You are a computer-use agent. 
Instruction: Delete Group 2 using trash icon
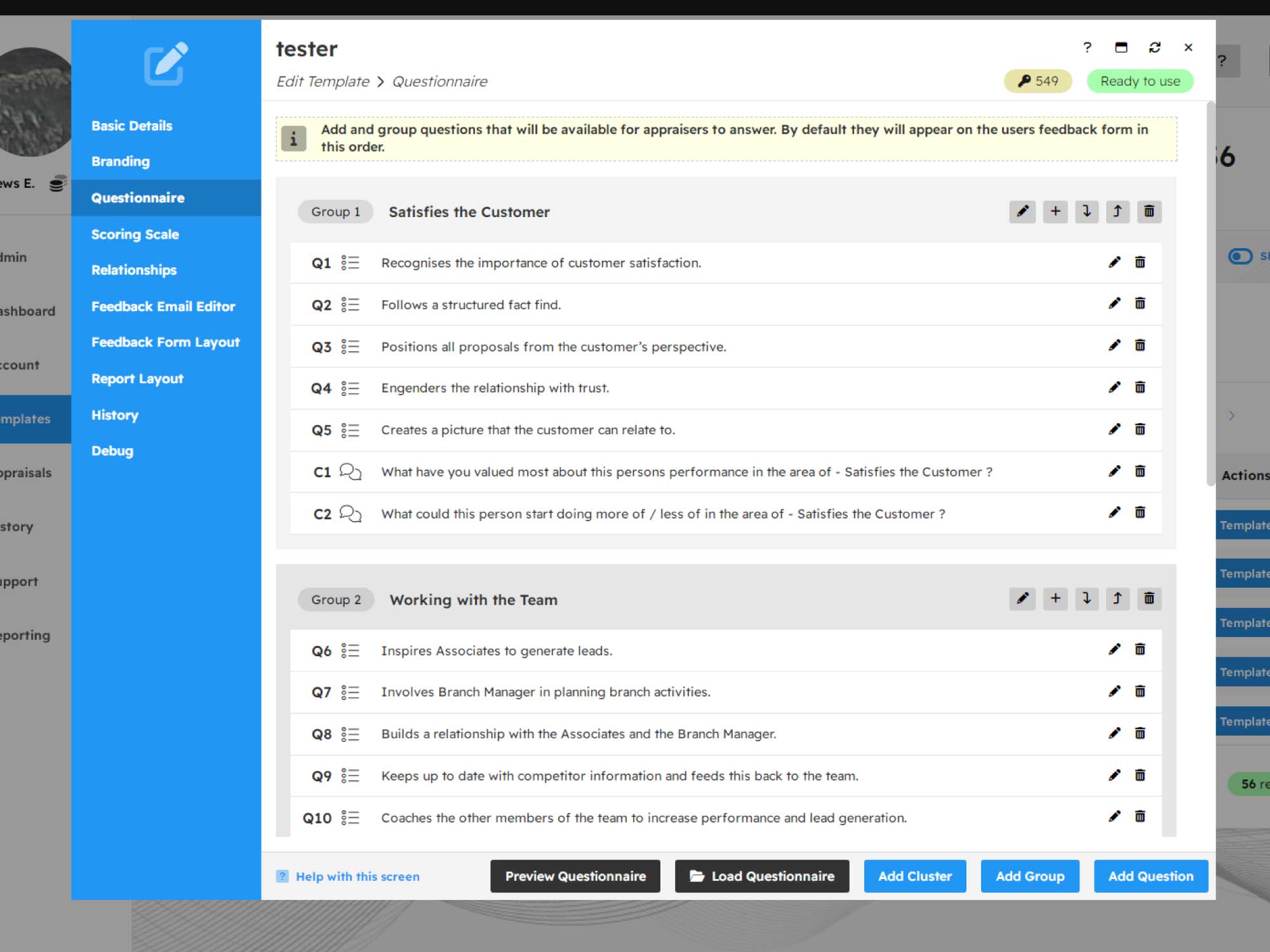[x=1149, y=598]
